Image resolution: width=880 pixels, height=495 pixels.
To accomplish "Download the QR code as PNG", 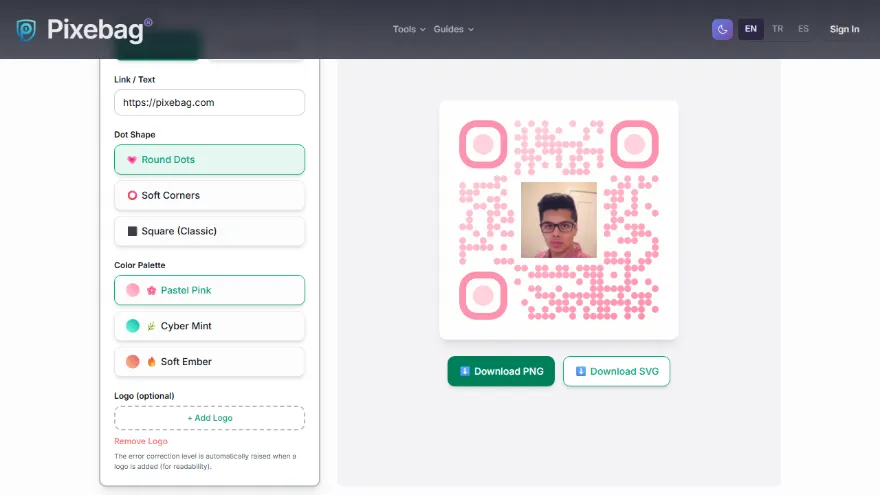I will [x=501, y=371].
